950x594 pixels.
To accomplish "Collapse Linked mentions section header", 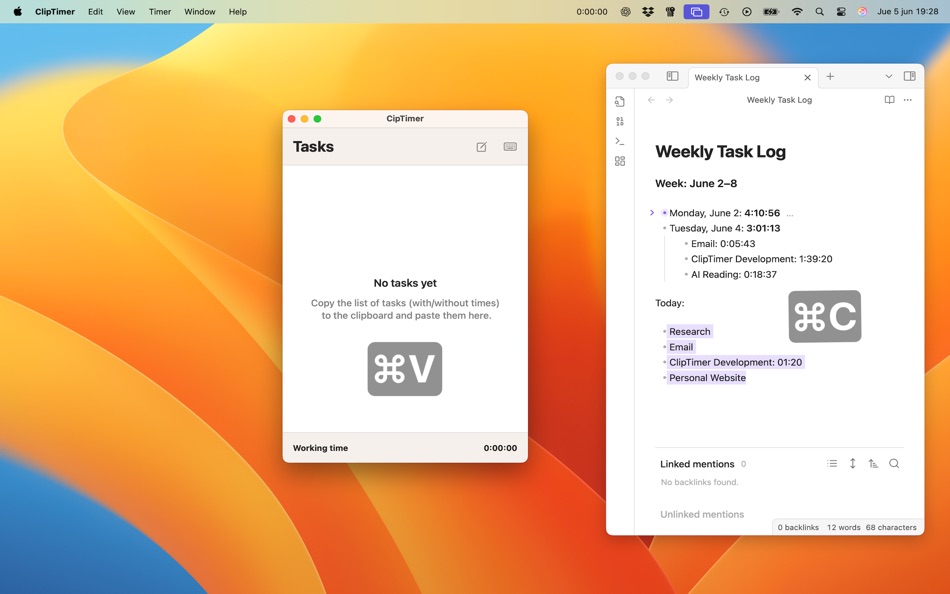I will 697,464.
